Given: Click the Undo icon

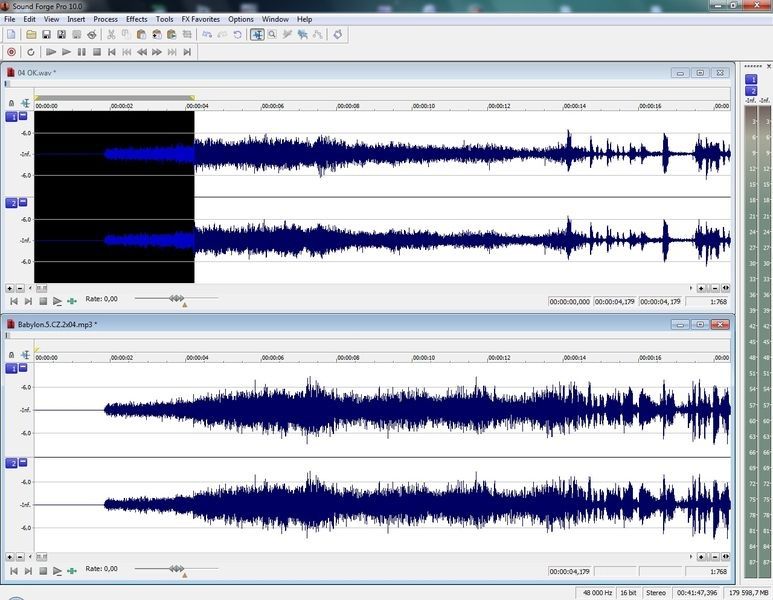Looking at the screenshot, I should coord(207,35).
